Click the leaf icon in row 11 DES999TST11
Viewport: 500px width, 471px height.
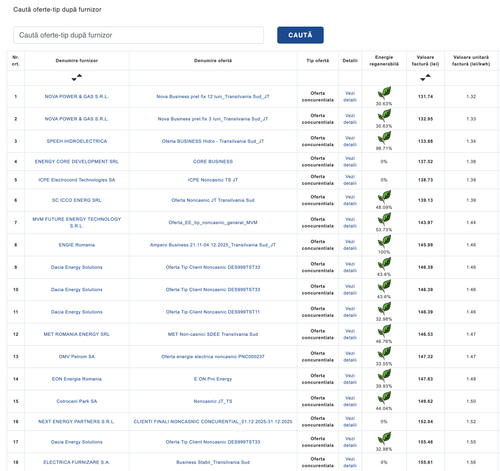click(384, 308)
